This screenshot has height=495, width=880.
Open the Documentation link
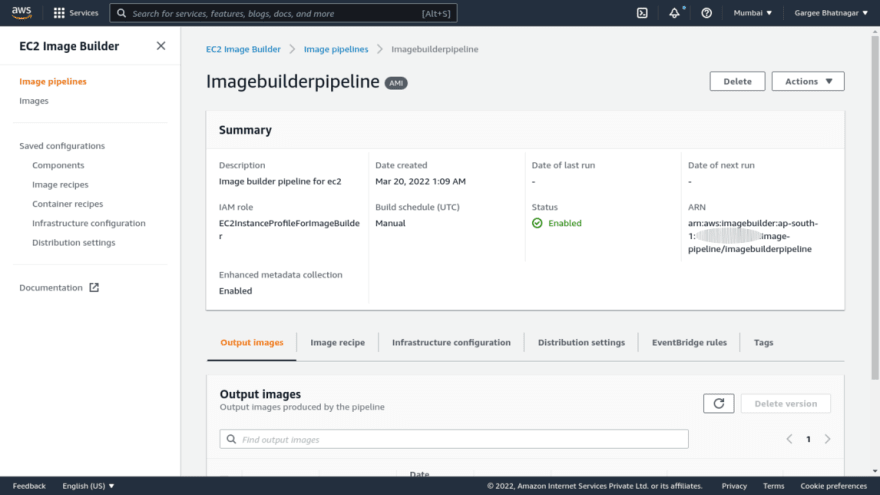coord(51,287)
